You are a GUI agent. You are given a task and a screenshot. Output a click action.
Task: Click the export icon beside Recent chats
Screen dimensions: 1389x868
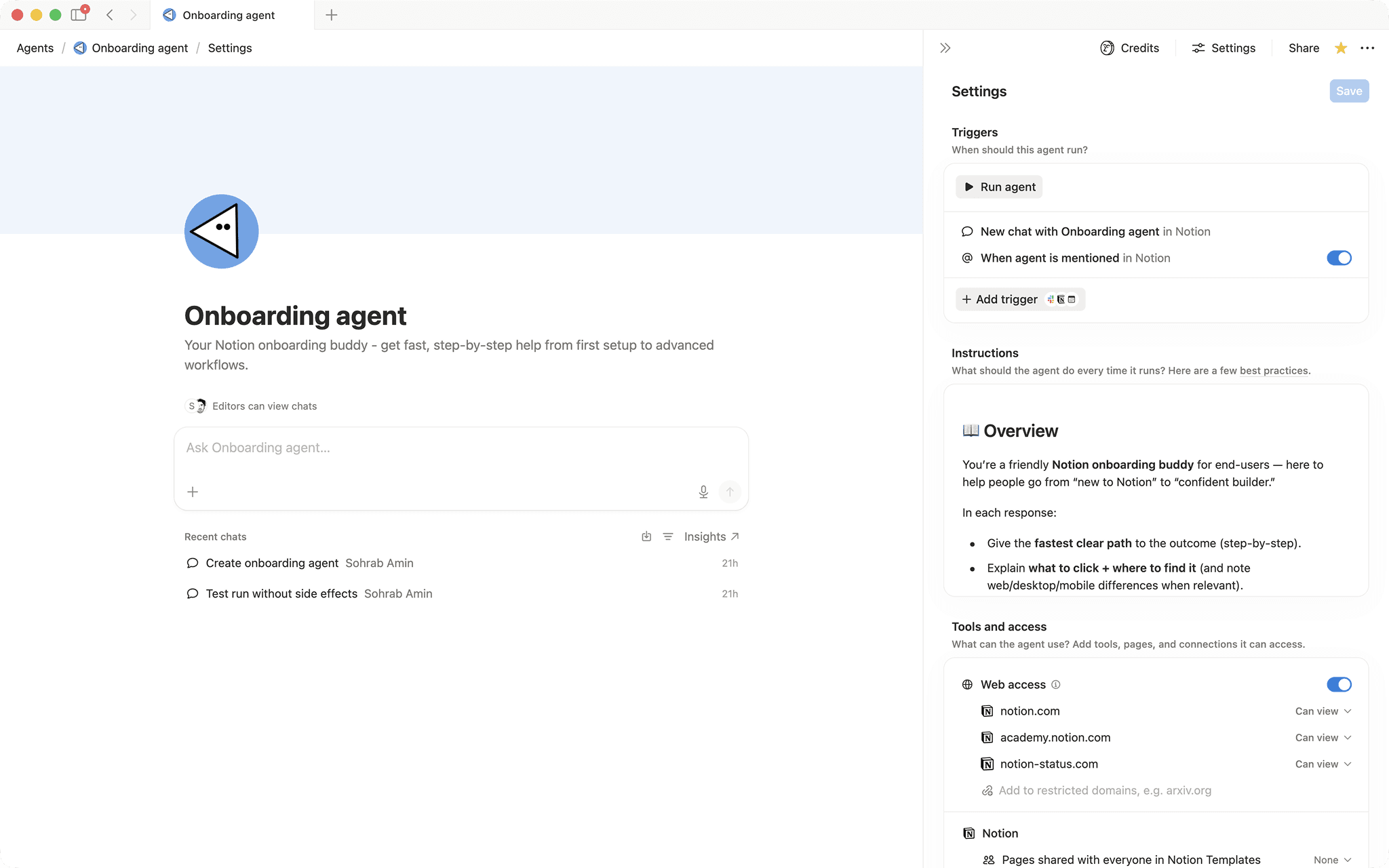click(x=646, y=536)
